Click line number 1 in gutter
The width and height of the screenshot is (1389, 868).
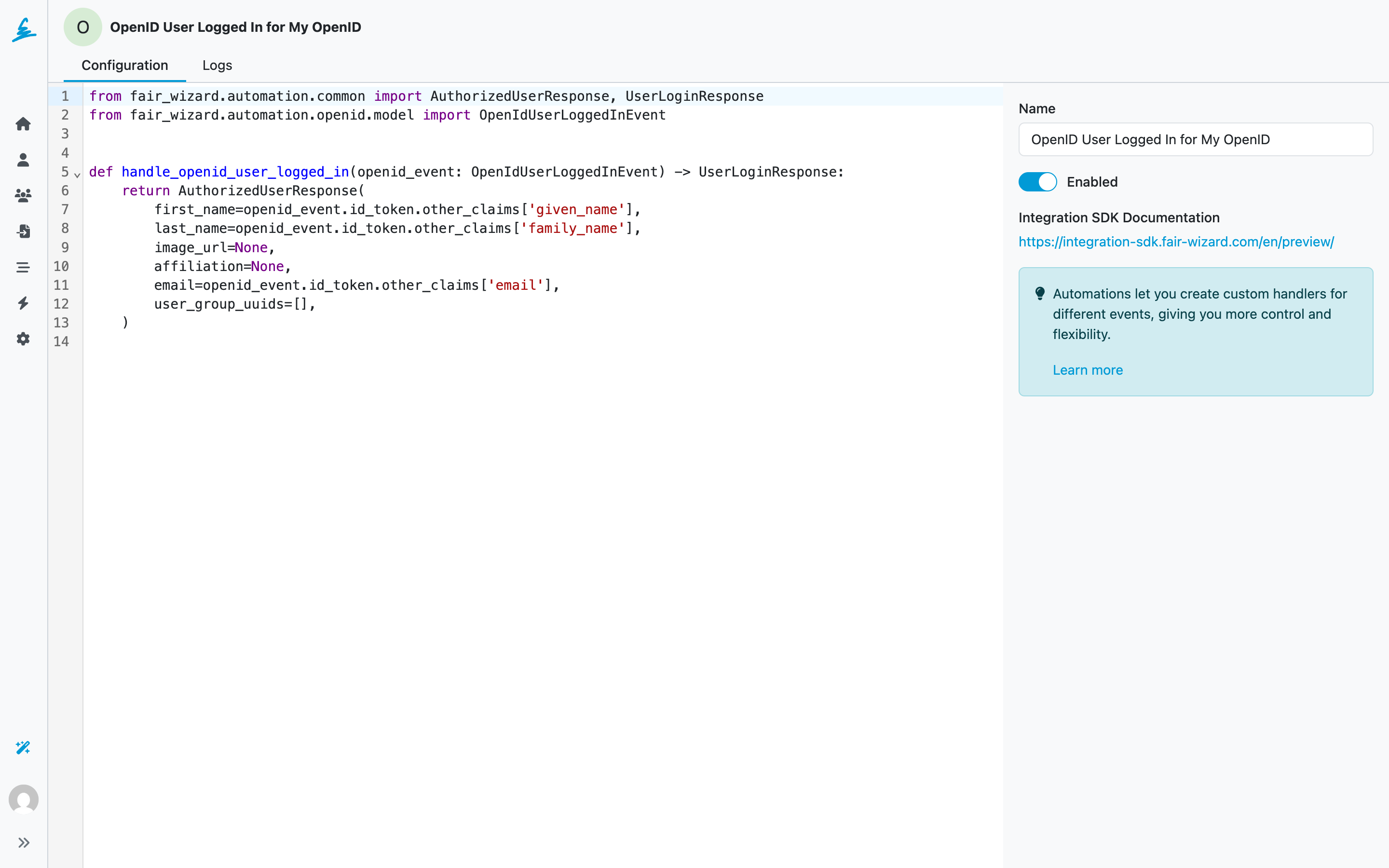tap(65, 96)
